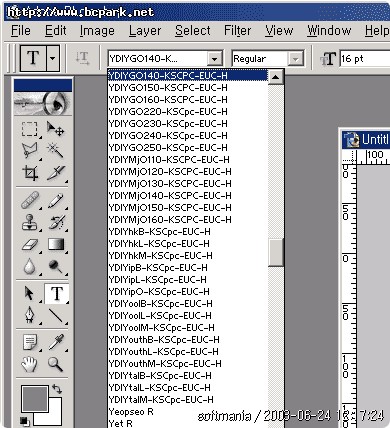Viewport: 390px width, 428px height.
Task: Select the Eraser tool
Action: 29,244
